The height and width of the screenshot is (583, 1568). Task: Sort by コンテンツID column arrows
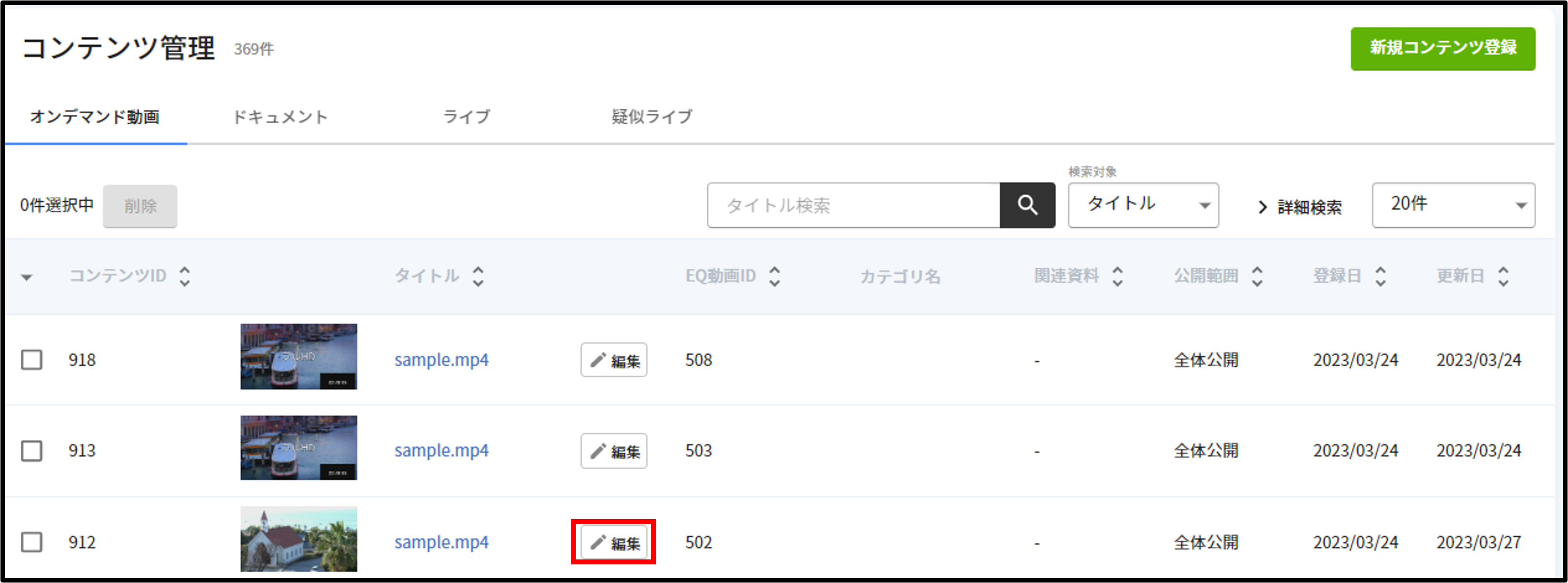coord(185,277)
